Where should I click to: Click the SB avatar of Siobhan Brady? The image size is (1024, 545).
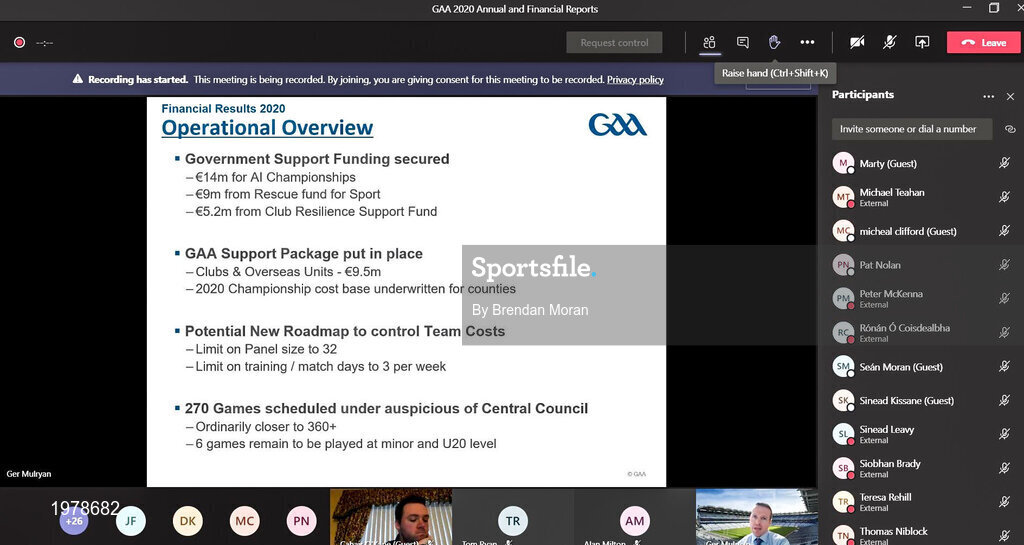[843, 468]
